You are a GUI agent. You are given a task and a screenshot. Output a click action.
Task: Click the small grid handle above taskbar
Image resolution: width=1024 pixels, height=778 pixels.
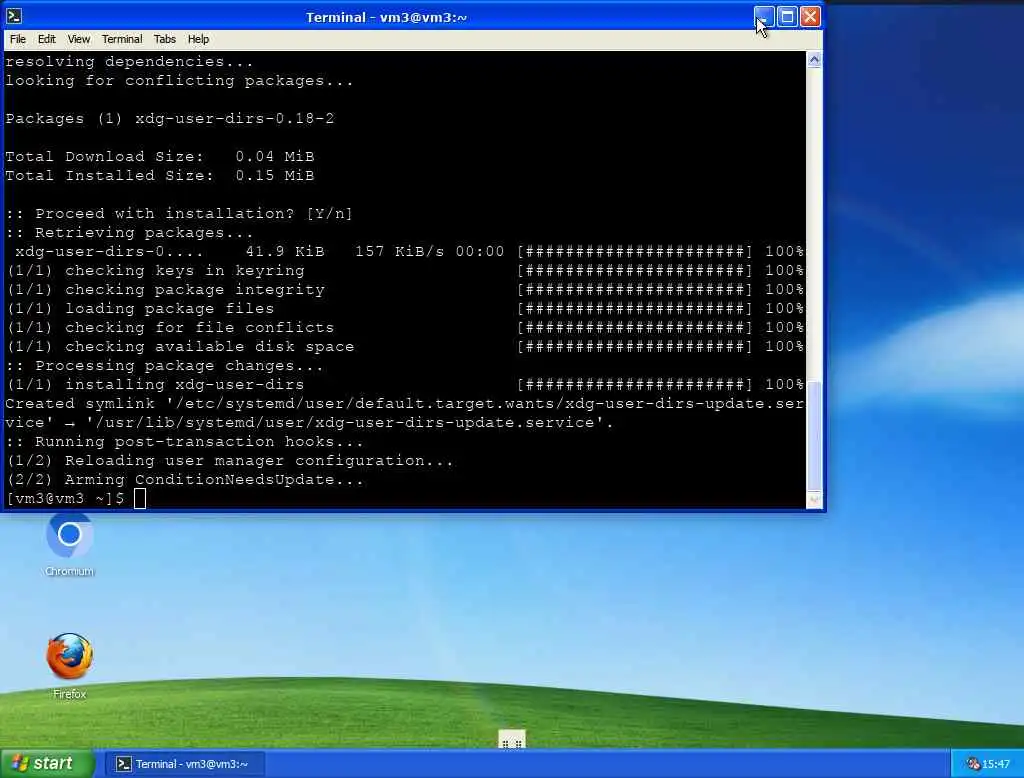click(512, 739)
